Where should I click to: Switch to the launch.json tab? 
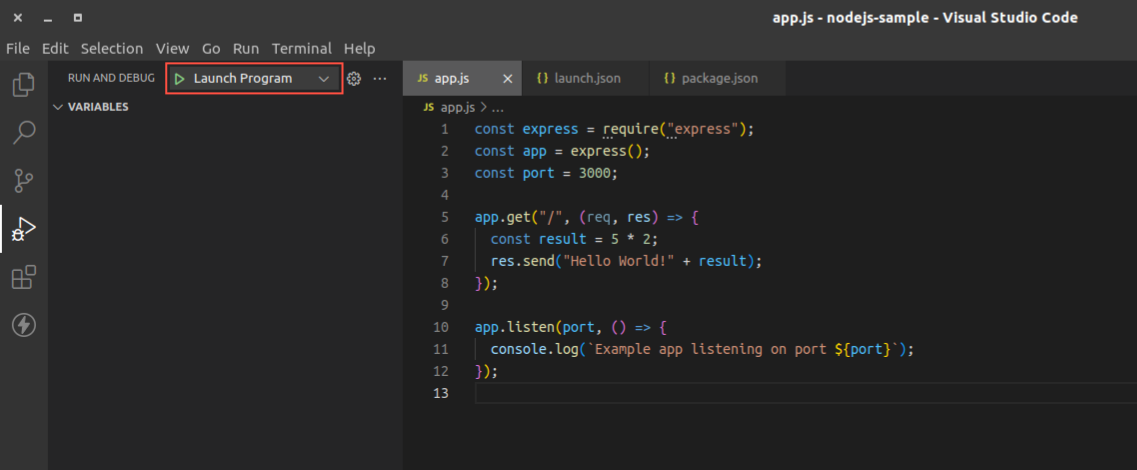[580, 78]
